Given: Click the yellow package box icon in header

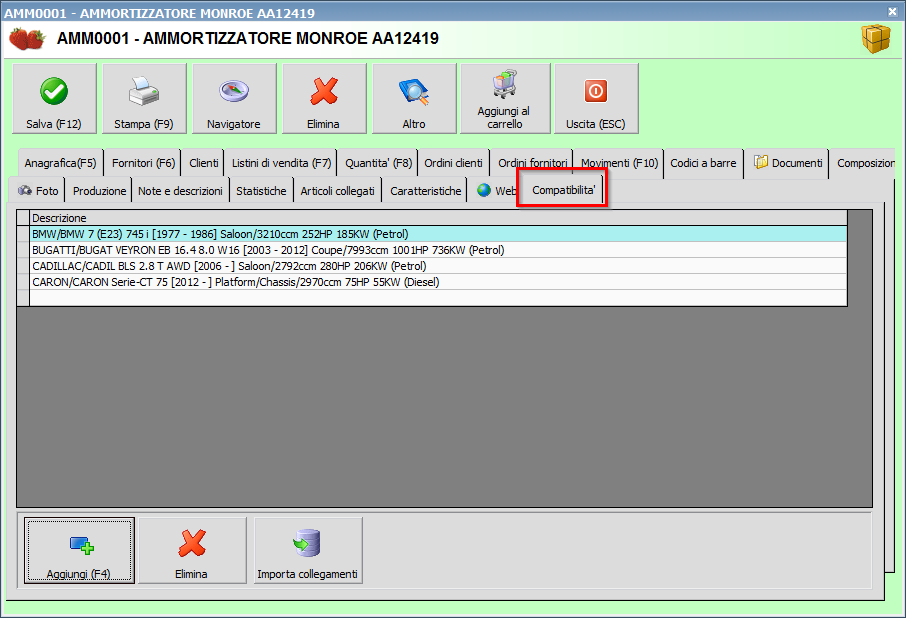Looking at the screenshot, I should click(x=876, y=39).
